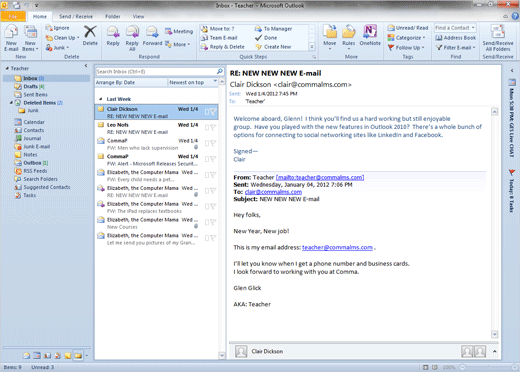Click the mailto:teacher@commalms.com link
The height and width of the screenshot is (372, 520).
pos(320,177)
